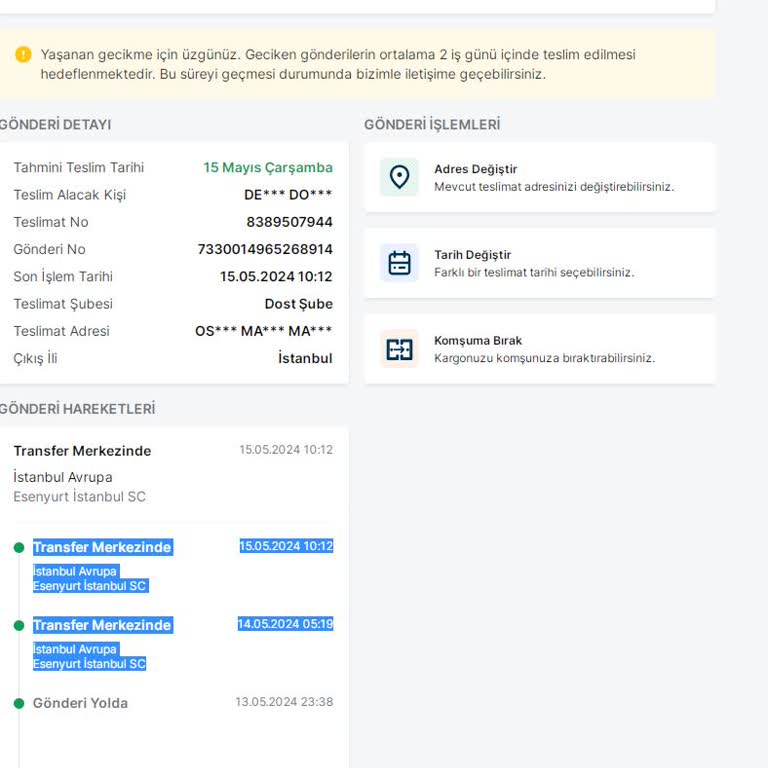This screenshot has height=768, width=768.
Task: Click timestamp 13.05.2024 23:38
Action: coord(284,702)
